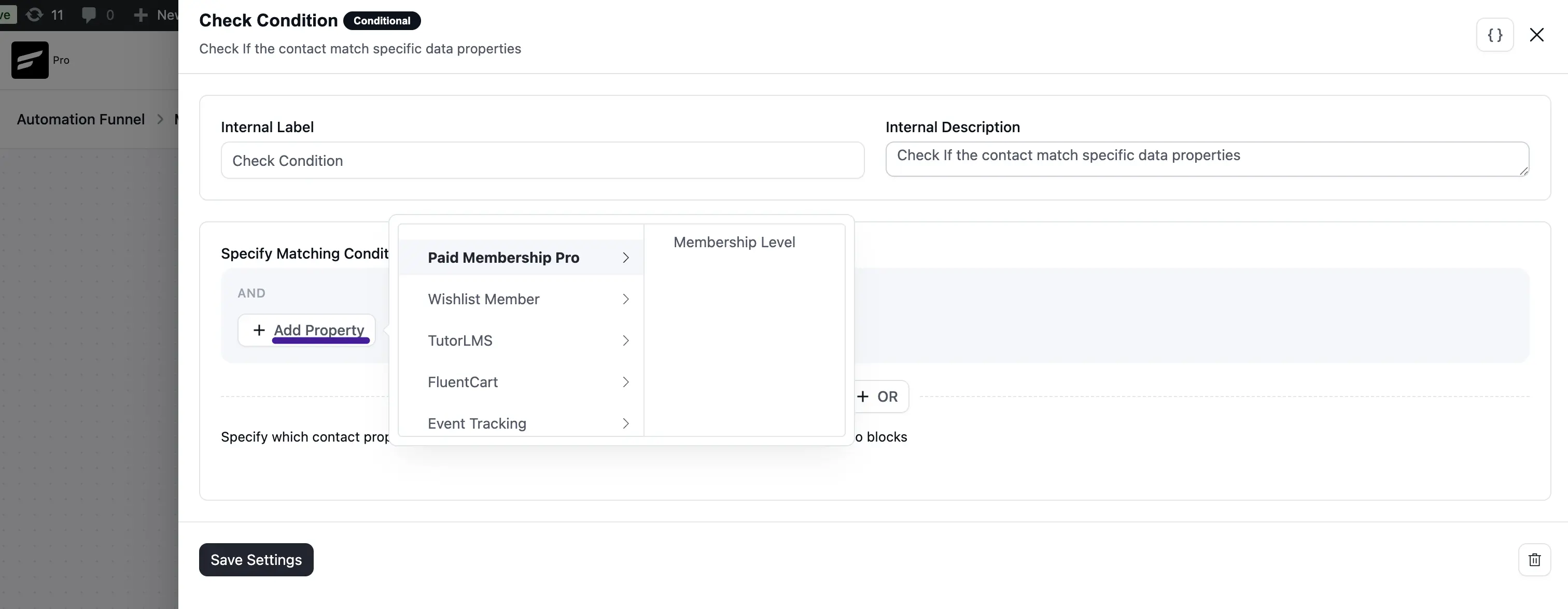Close the Check Condition panel
Image resolution: width=1568 pixels, height=609 pixels.
click(1536, 35)
